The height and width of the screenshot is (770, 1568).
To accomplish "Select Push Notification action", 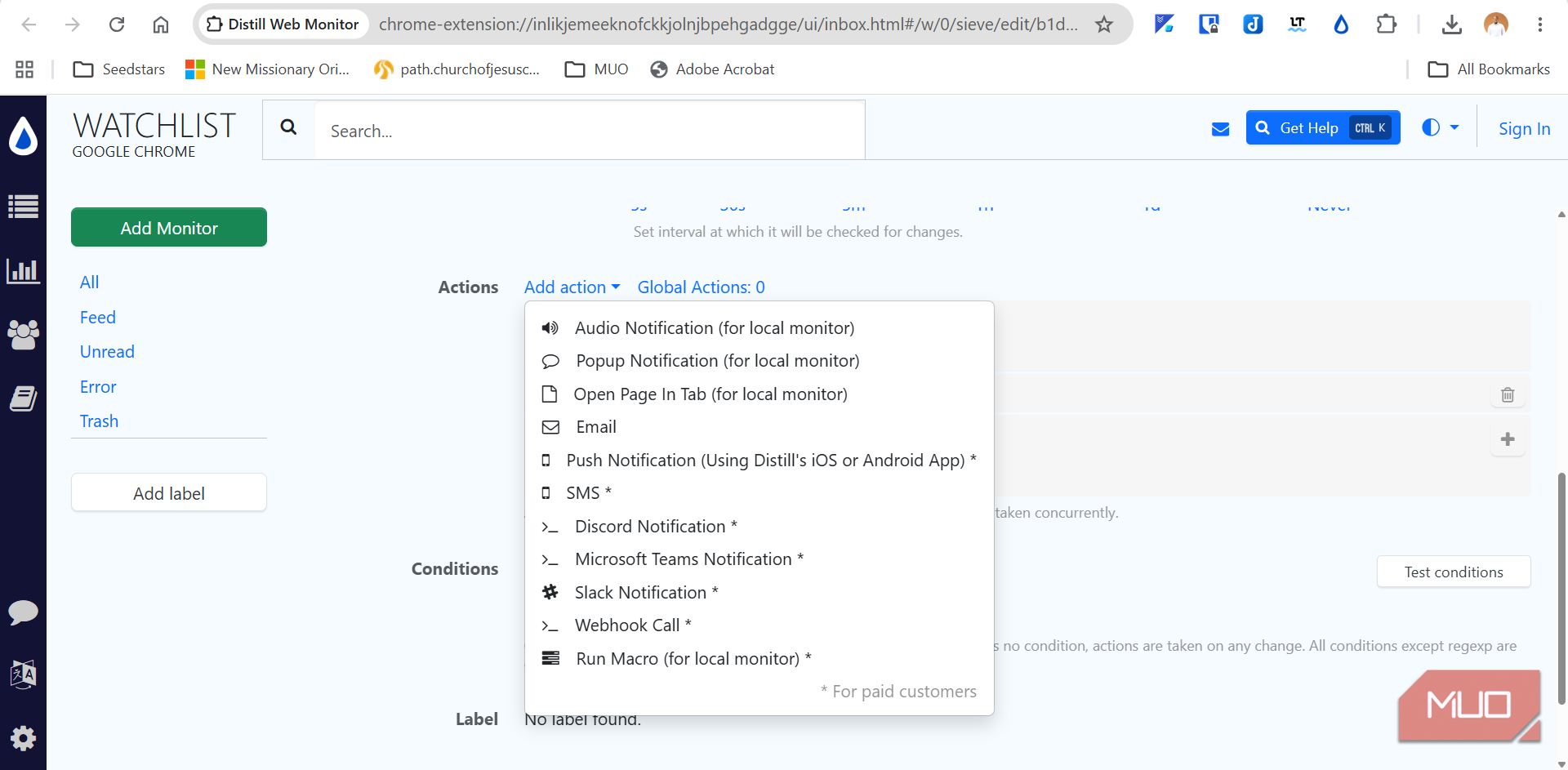I will (759, 461).
